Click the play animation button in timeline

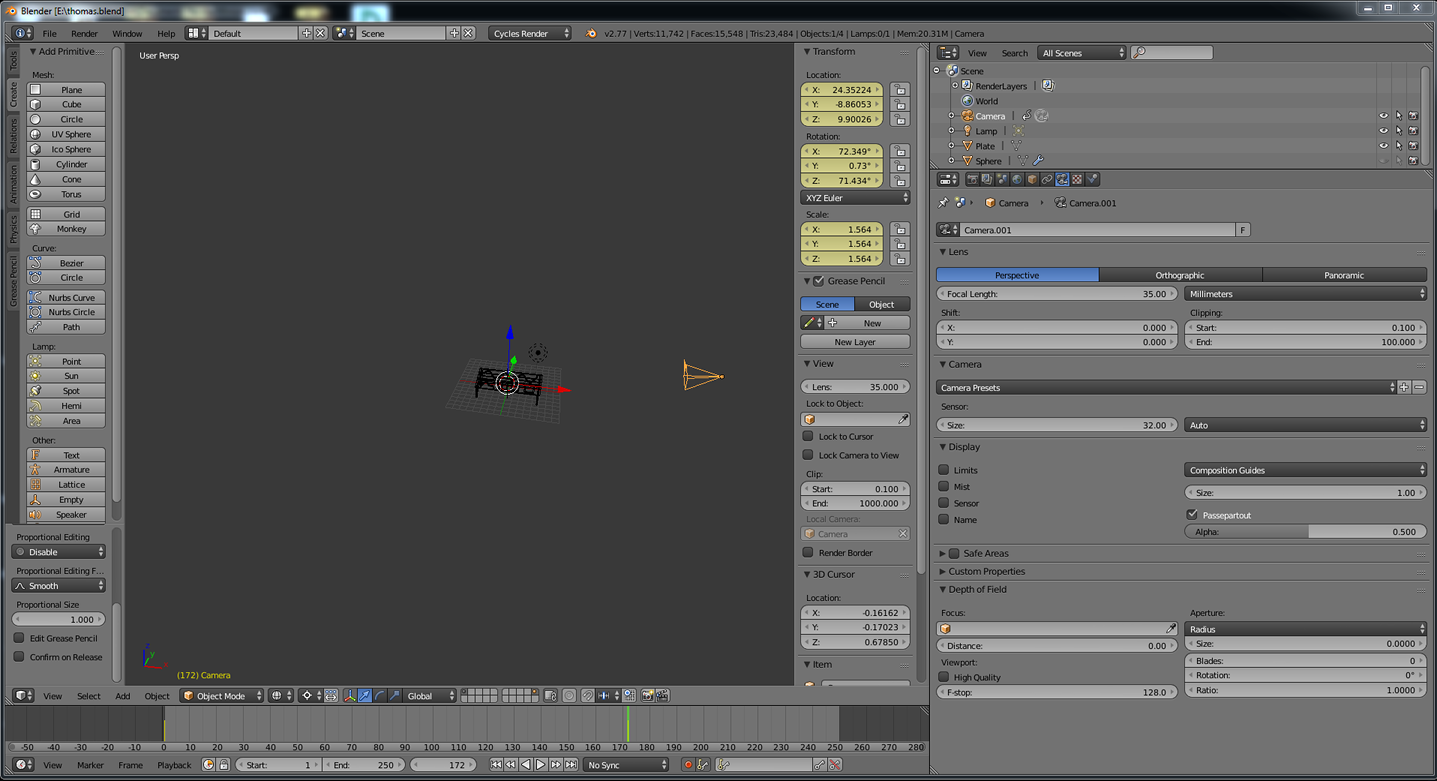[541, 765]
